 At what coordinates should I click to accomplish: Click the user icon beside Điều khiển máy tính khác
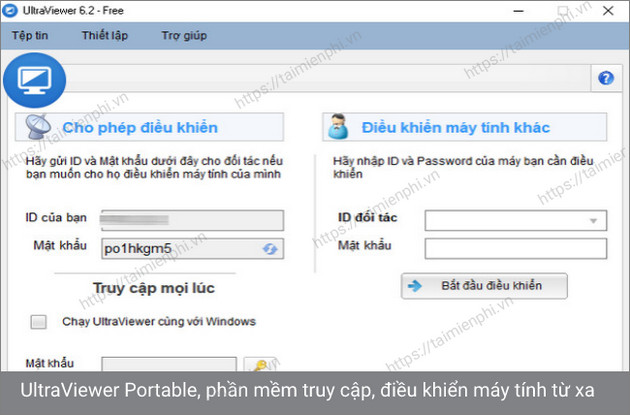tap(338, 127)
